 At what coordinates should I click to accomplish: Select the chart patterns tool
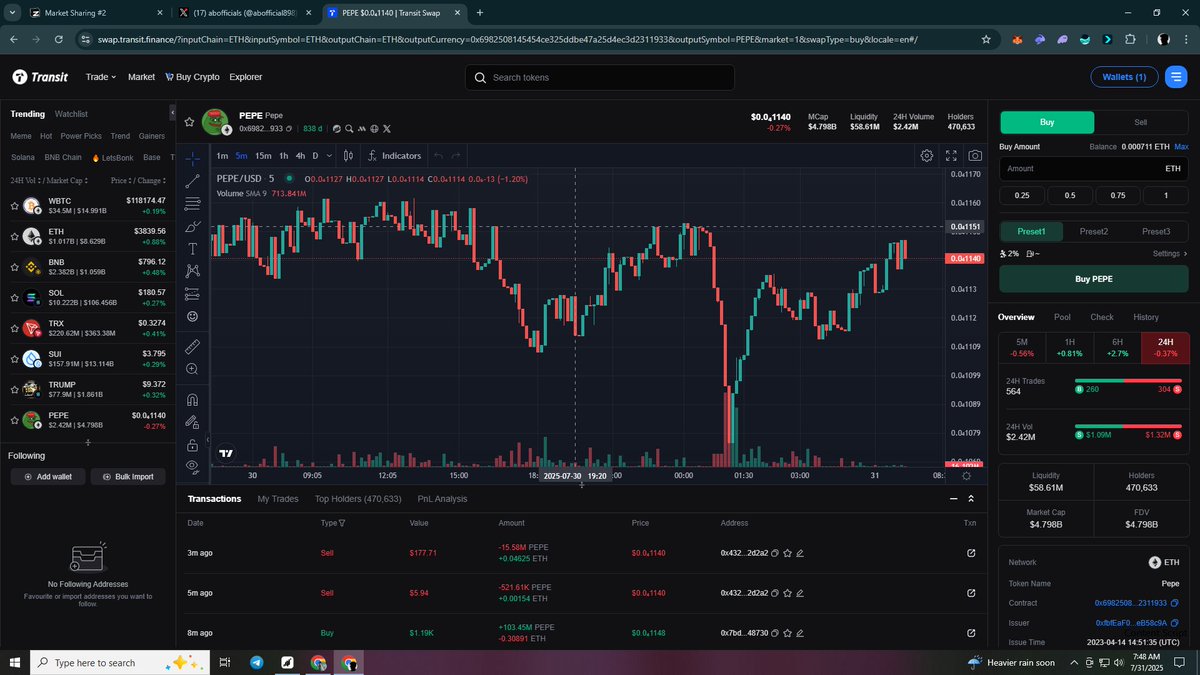pyautogui.click(x=192, y=271)
